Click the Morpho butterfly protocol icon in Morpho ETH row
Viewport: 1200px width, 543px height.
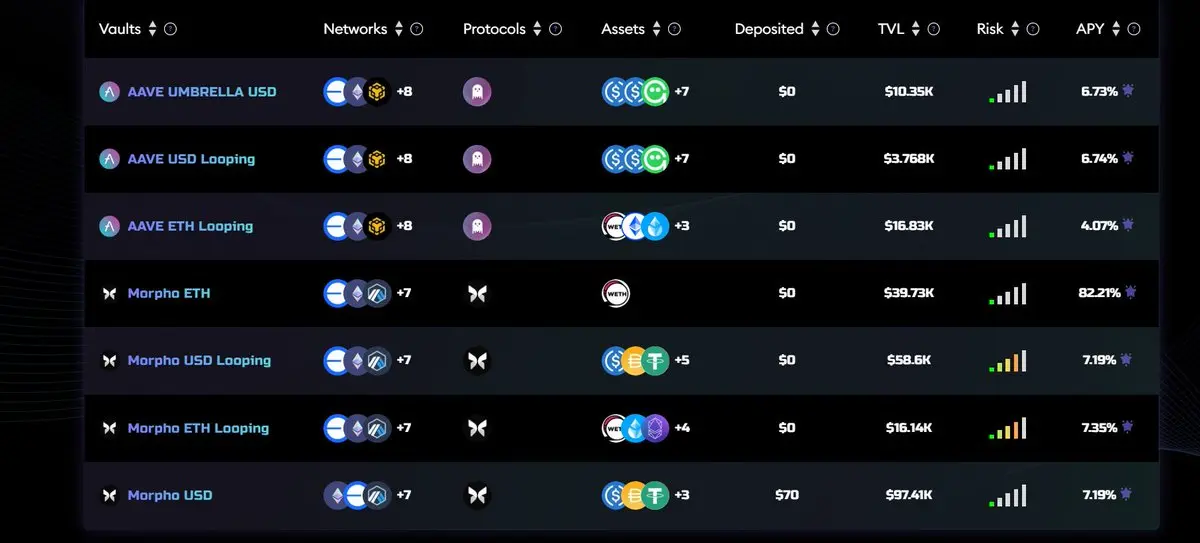[477, 293]
